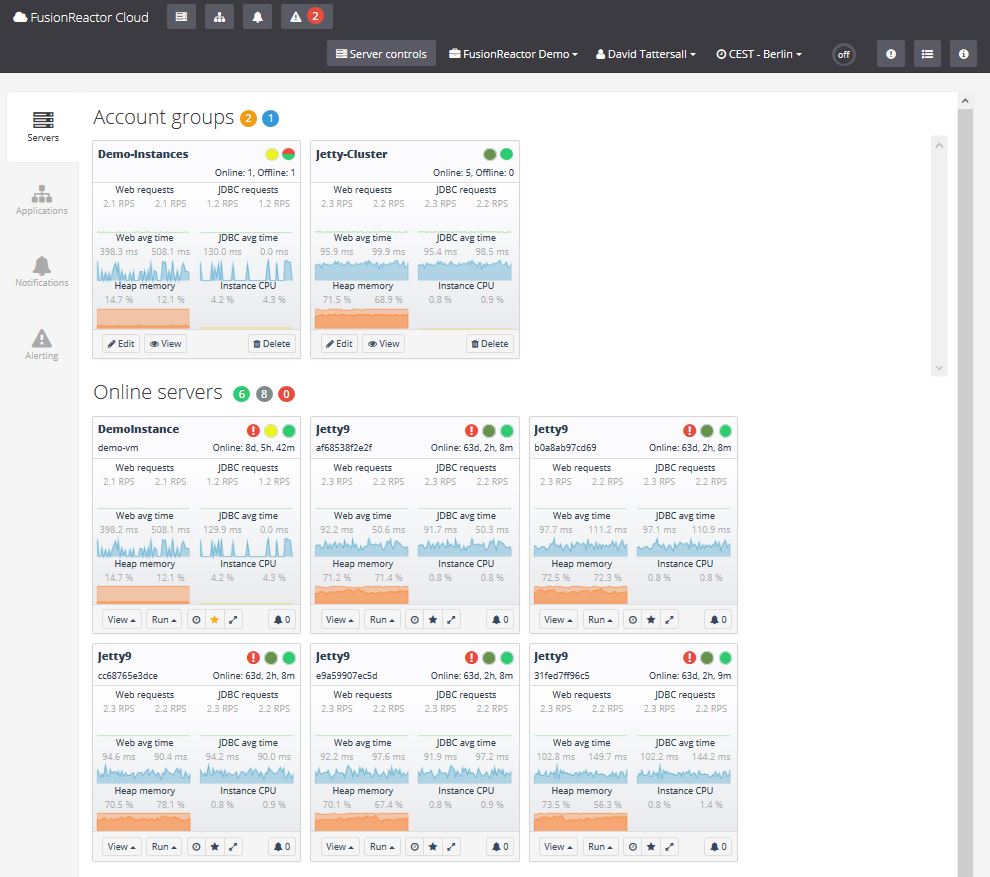Click the orange 2 badge beside Account groups
This screenshot has height=877, width=990.
pyautogui.click(x=248, y=118)
